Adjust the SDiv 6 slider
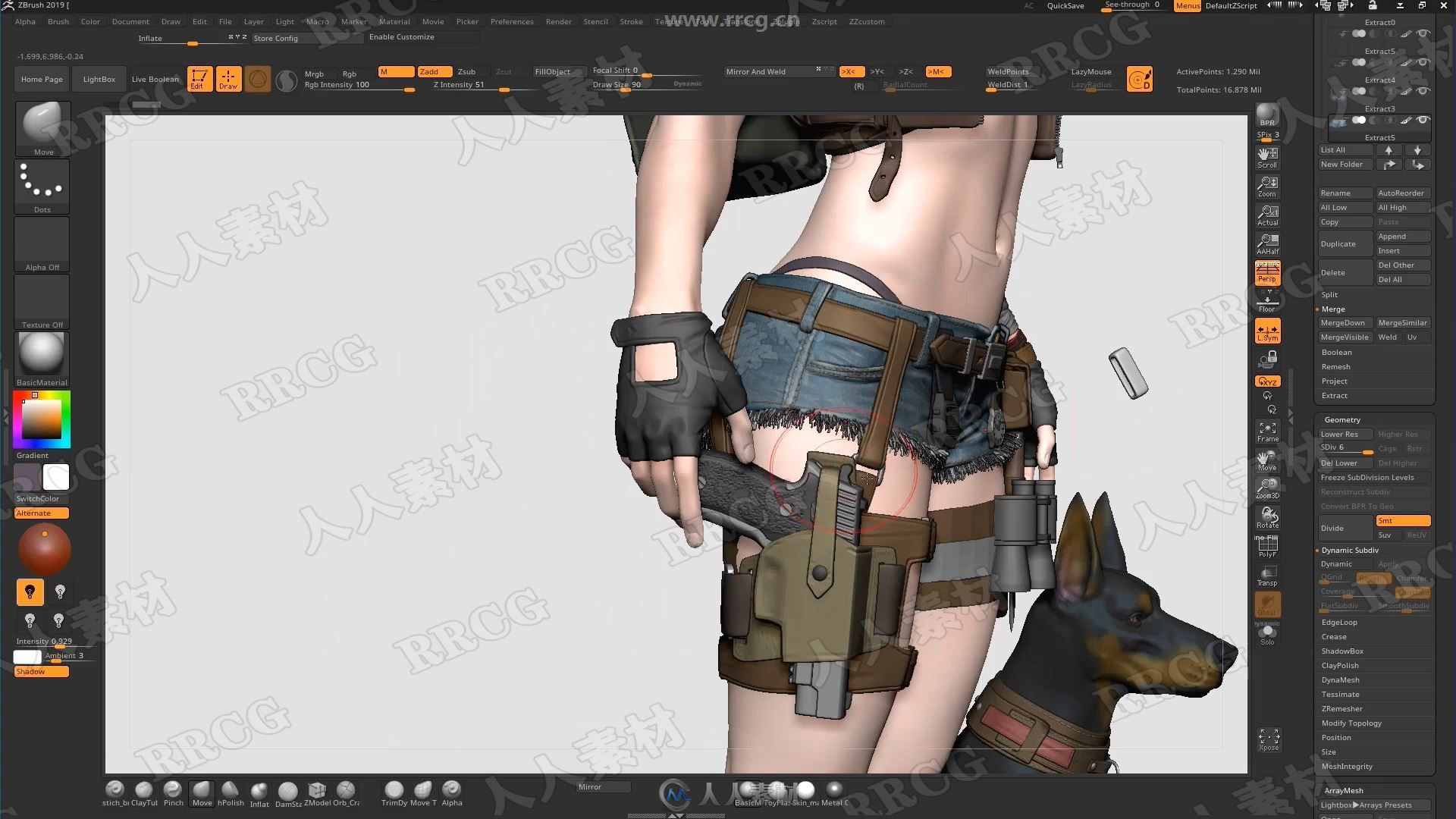 [x=1345, y=448]
